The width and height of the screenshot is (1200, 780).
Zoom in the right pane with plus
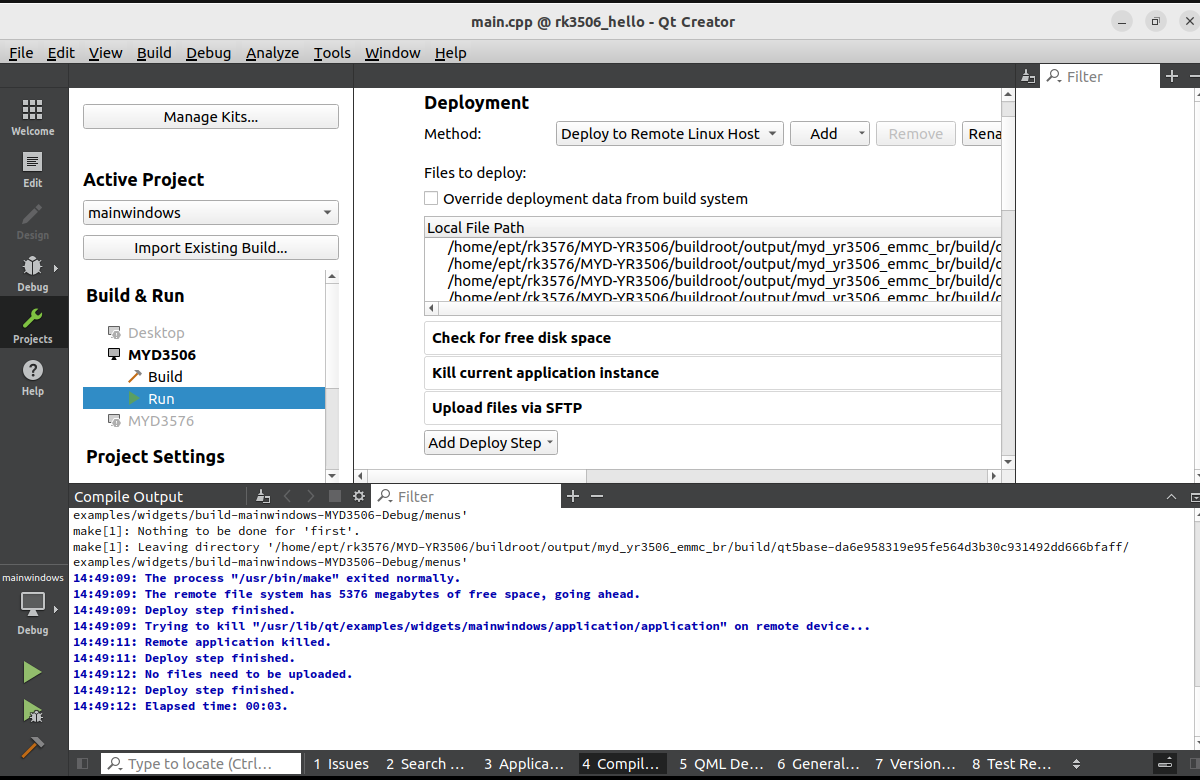pos(1172,76)
